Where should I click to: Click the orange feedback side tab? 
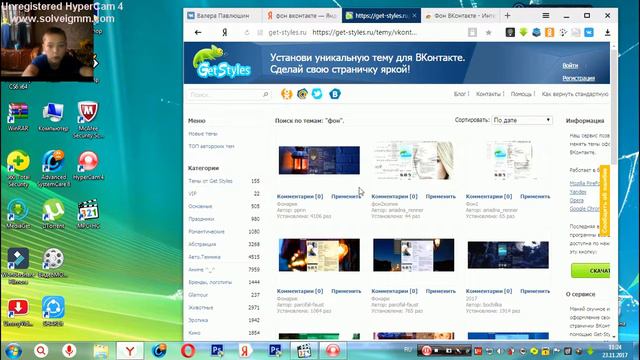tap(605, 200)
